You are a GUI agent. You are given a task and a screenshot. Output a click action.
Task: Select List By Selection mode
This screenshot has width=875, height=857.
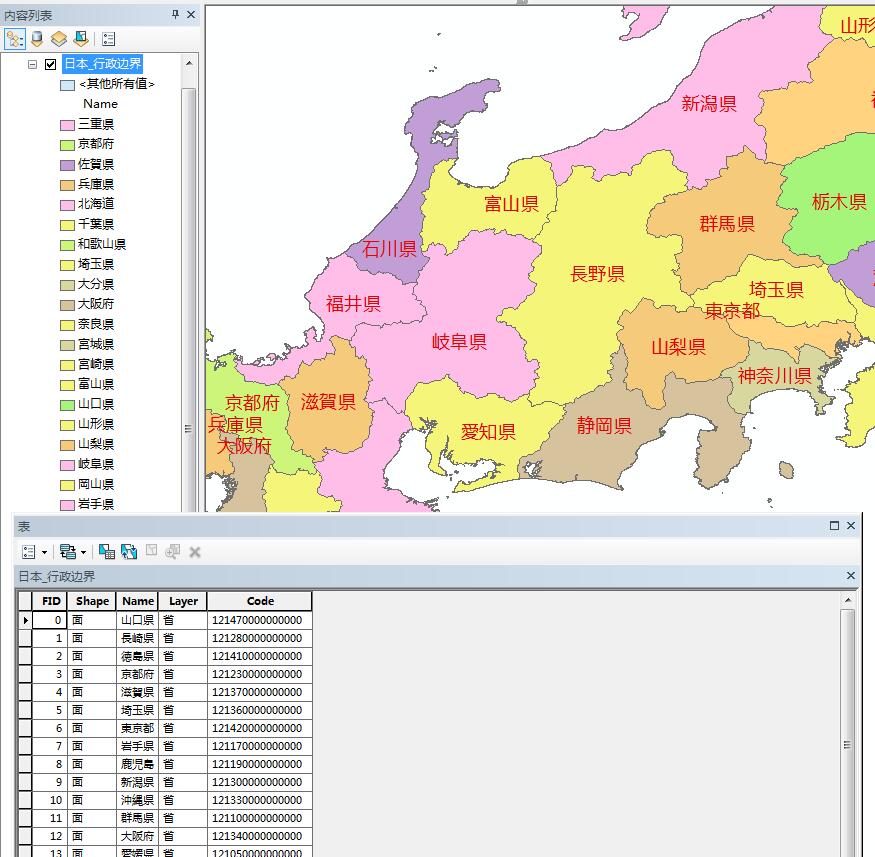(81, 39)
